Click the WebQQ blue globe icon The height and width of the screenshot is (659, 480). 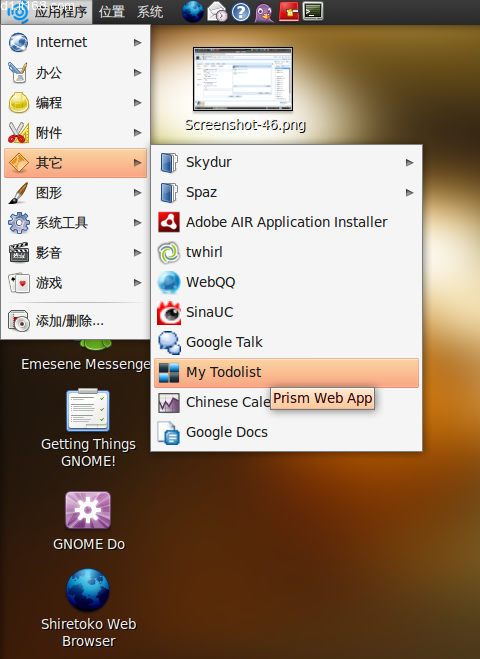[169, 282]
